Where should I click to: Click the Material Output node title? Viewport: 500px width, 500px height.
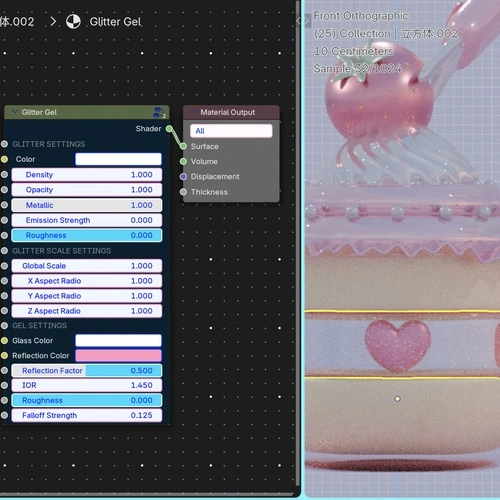click(228, 112)
